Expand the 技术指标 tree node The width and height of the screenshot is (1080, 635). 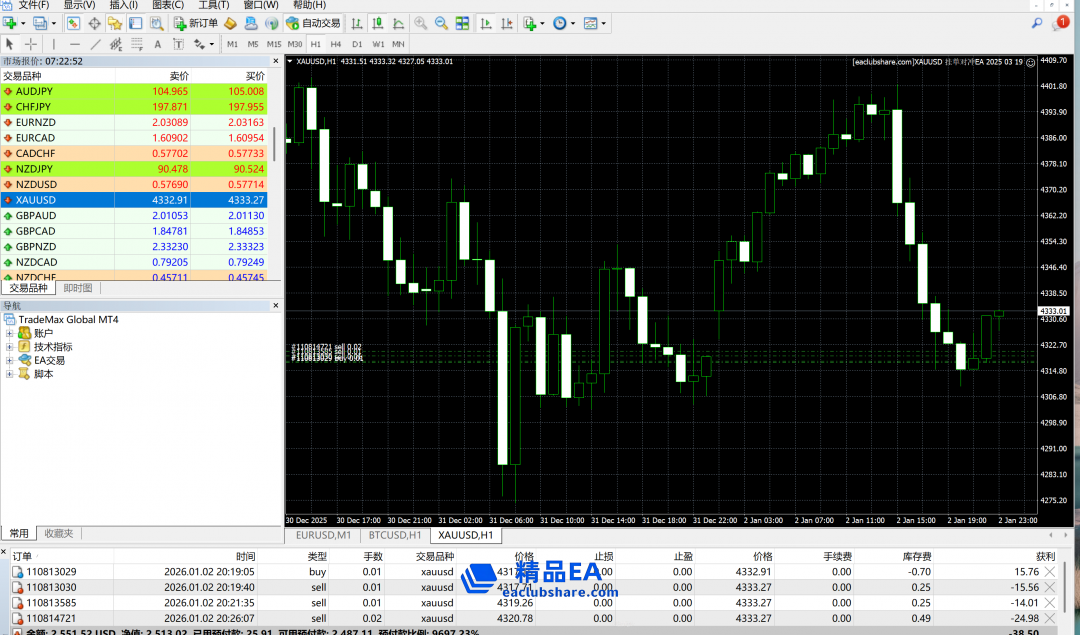point(10,347)
